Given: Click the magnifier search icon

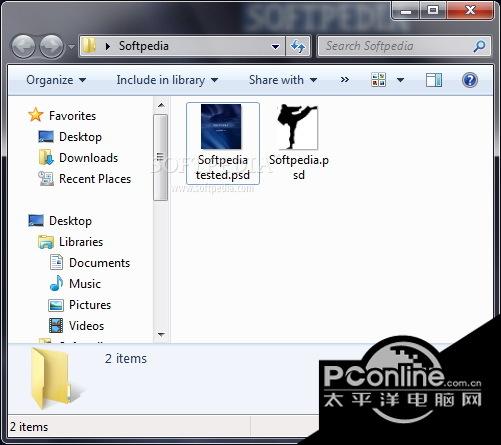Looking at the screenshot, I should pyautogui.click(x=479, y=46).
